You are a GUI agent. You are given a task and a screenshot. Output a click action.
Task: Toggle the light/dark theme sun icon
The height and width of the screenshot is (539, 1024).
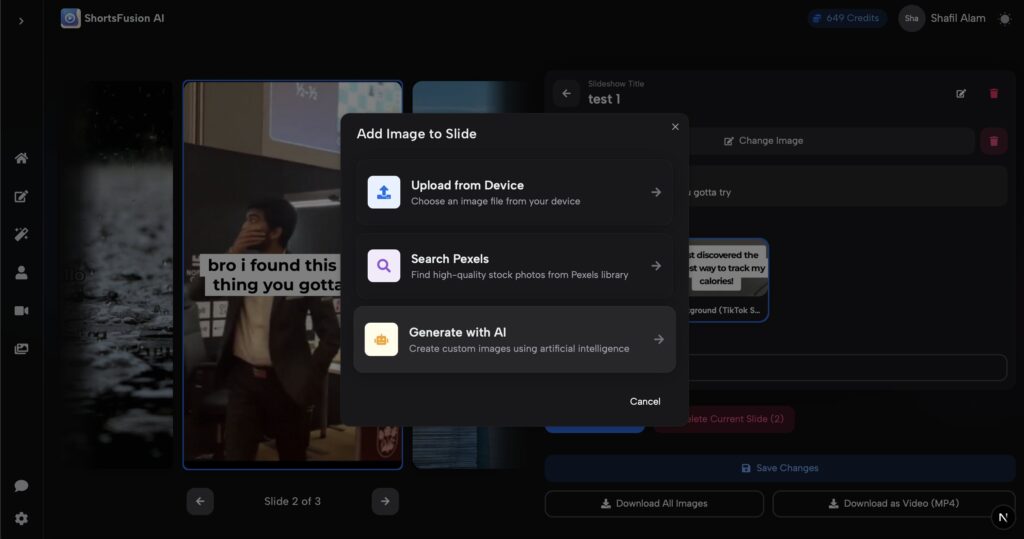[1004, 19]
